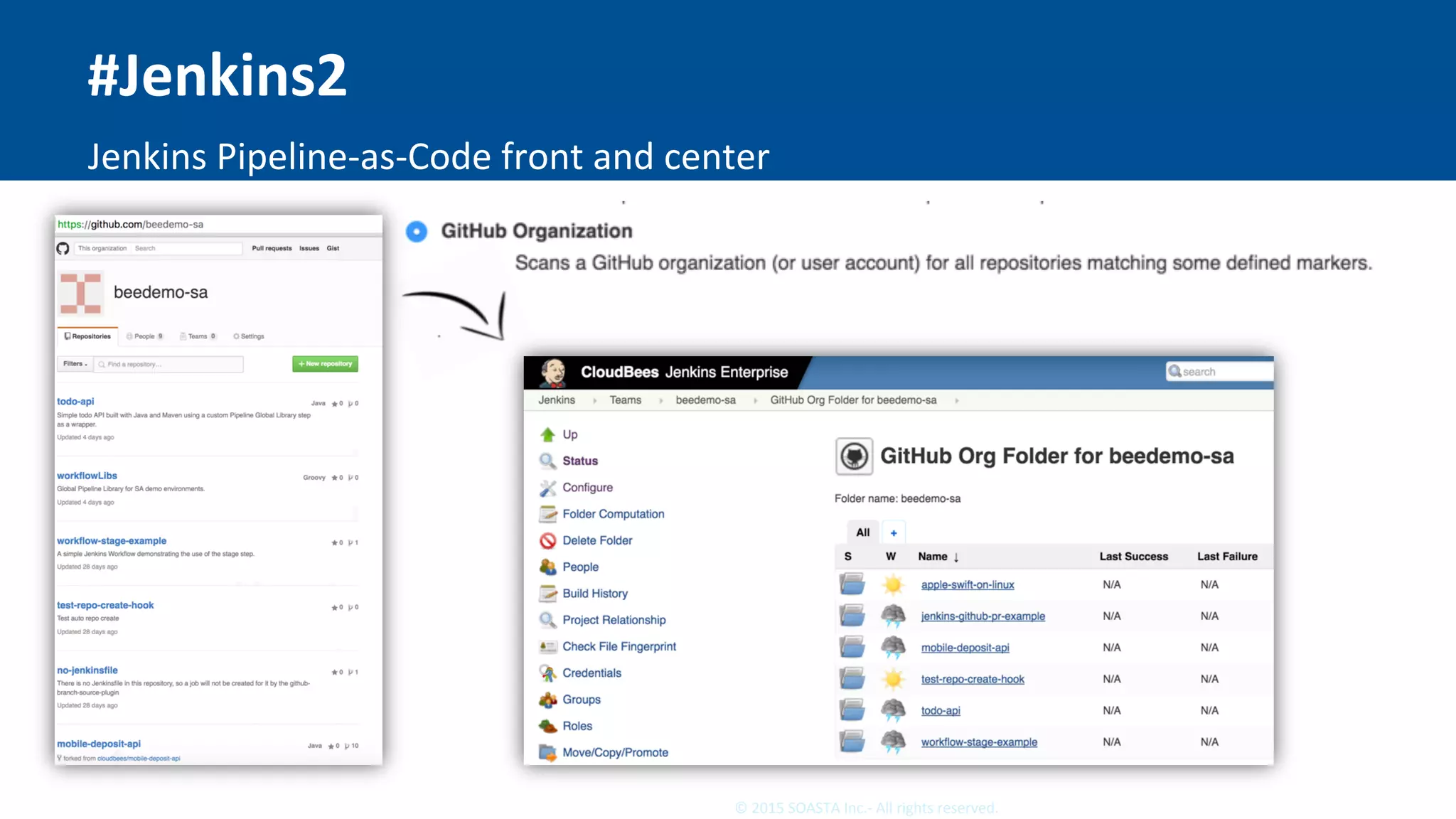
Task: Click the Check File Fingerprint icon
Action: tap(547, 647)
